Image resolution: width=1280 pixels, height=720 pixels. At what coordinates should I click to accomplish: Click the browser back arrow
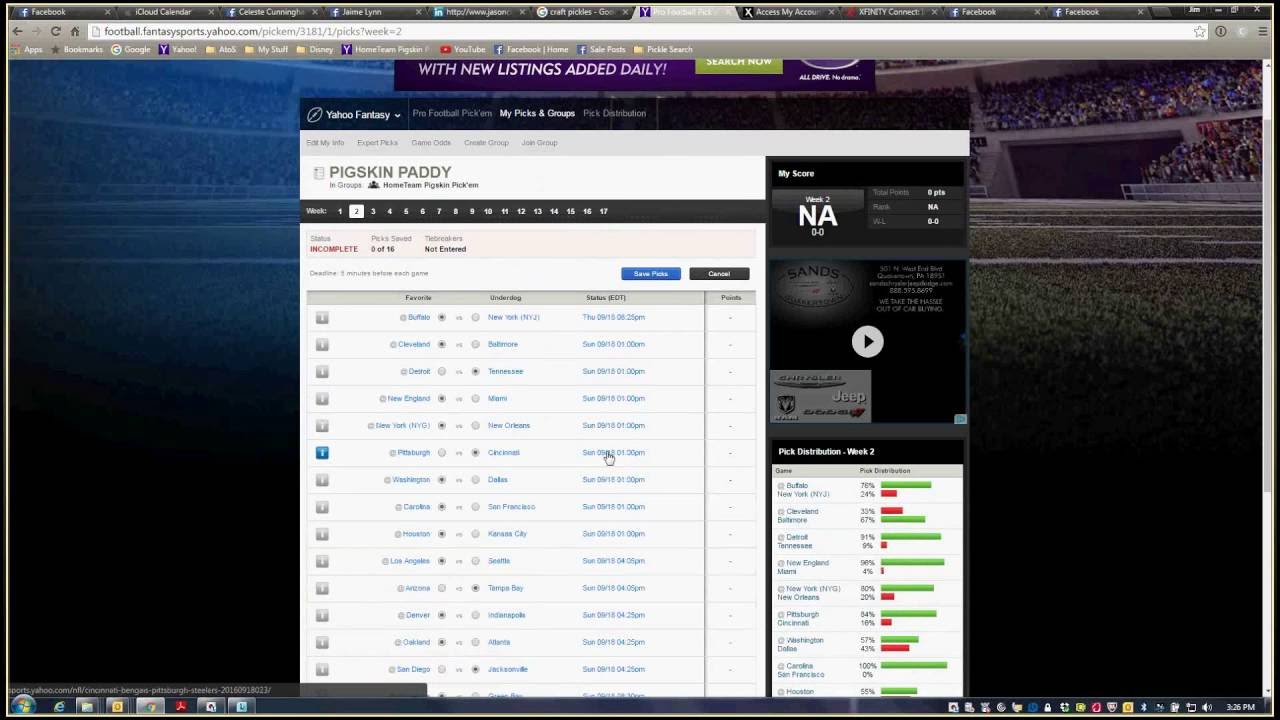click(x=17, y=31)
